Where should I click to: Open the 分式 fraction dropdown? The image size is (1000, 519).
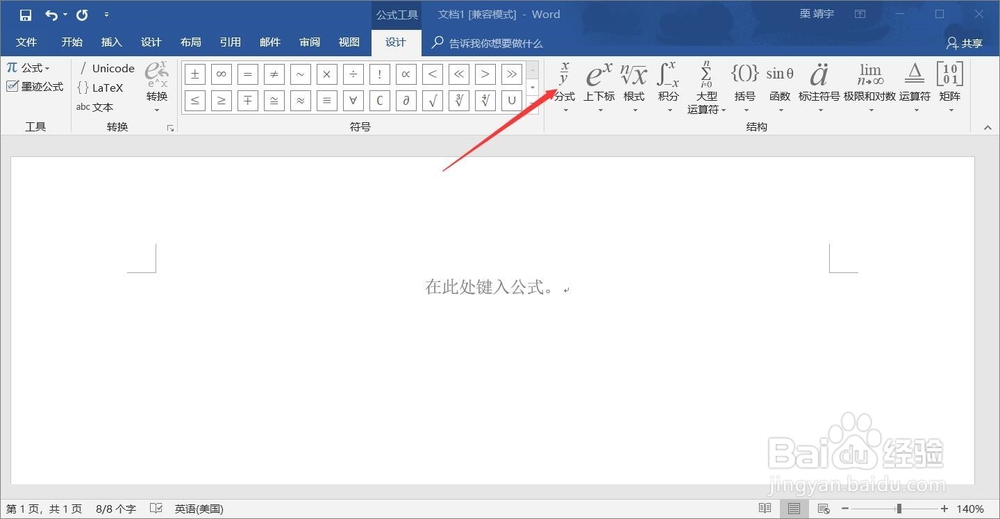click(564, 87)
